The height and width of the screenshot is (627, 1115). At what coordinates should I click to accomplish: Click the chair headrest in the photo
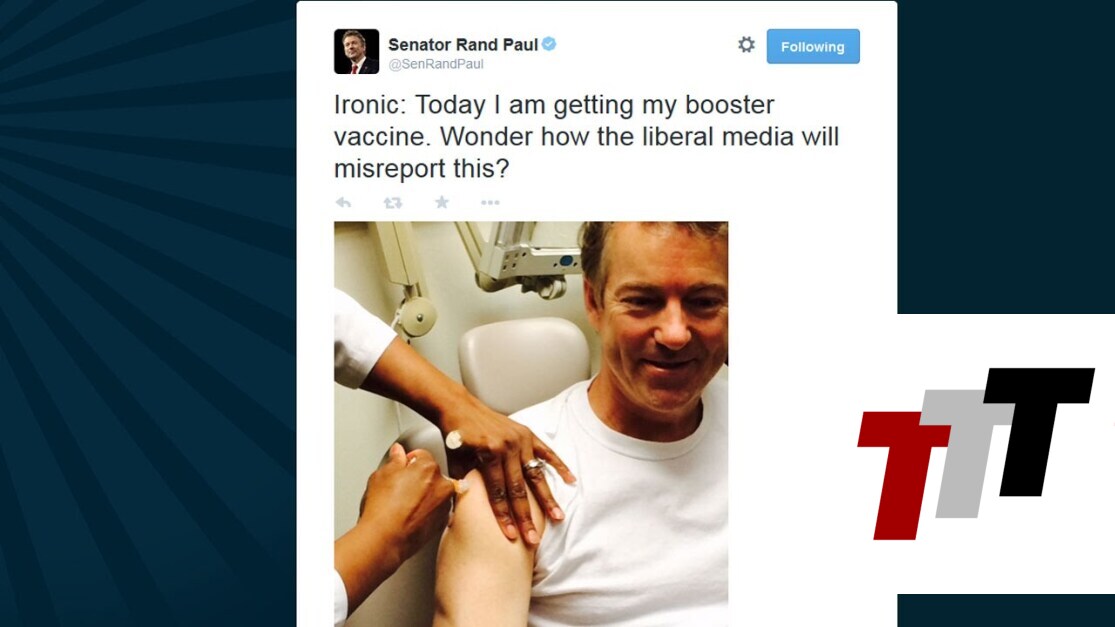[525, 364]
